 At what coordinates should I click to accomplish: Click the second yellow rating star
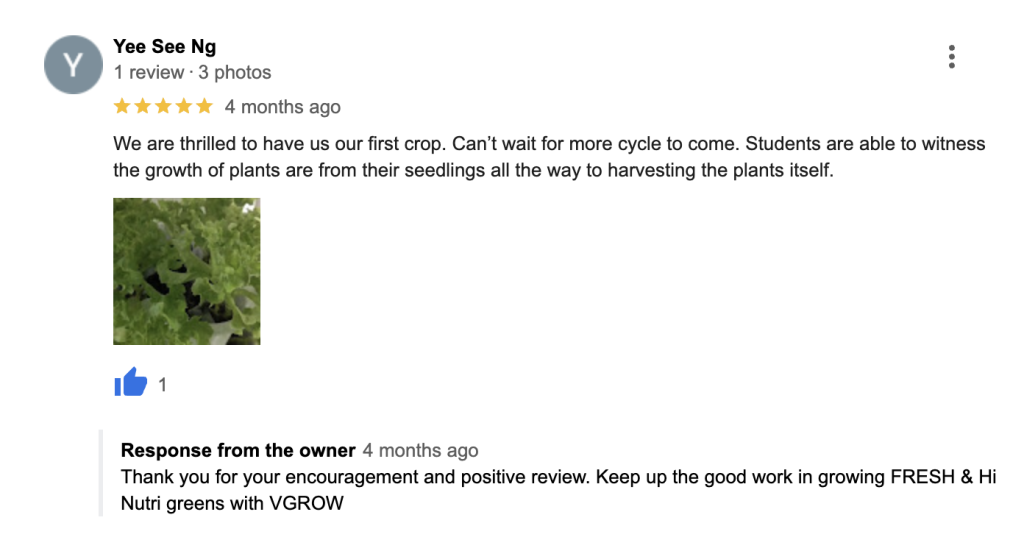(142, 106)
